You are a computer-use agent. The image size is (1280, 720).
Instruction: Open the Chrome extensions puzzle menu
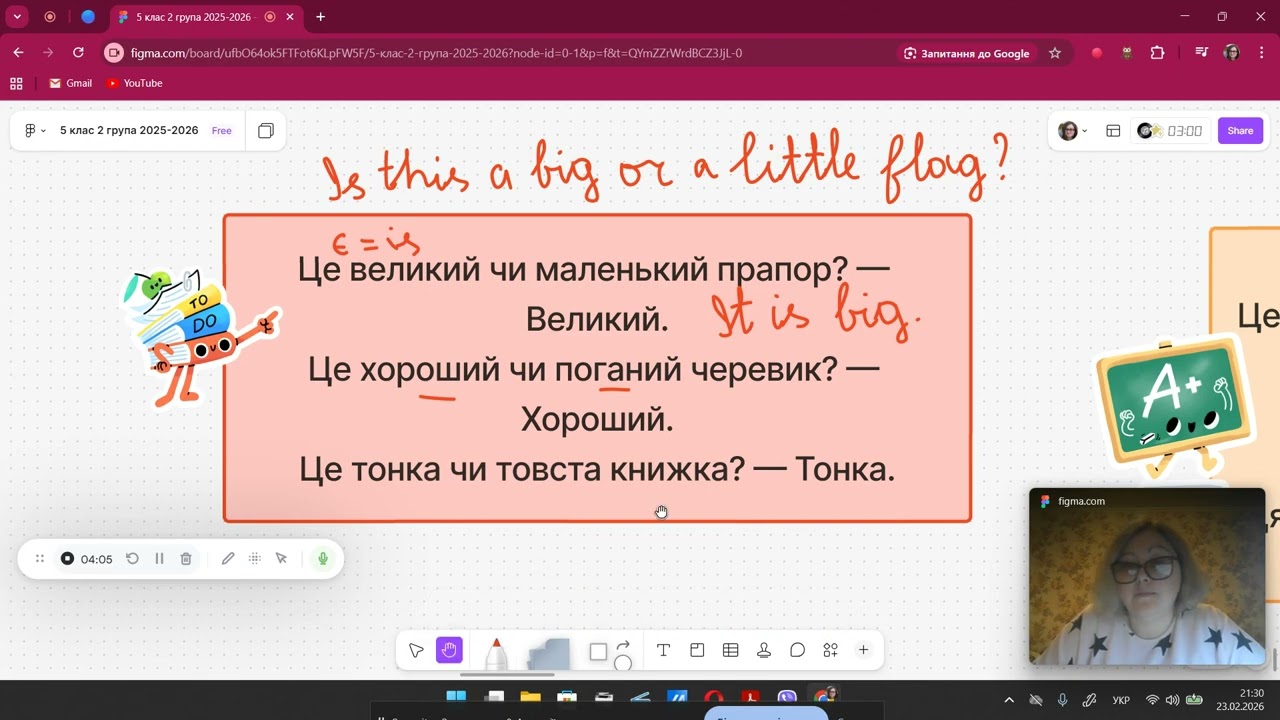(1158, 53)
